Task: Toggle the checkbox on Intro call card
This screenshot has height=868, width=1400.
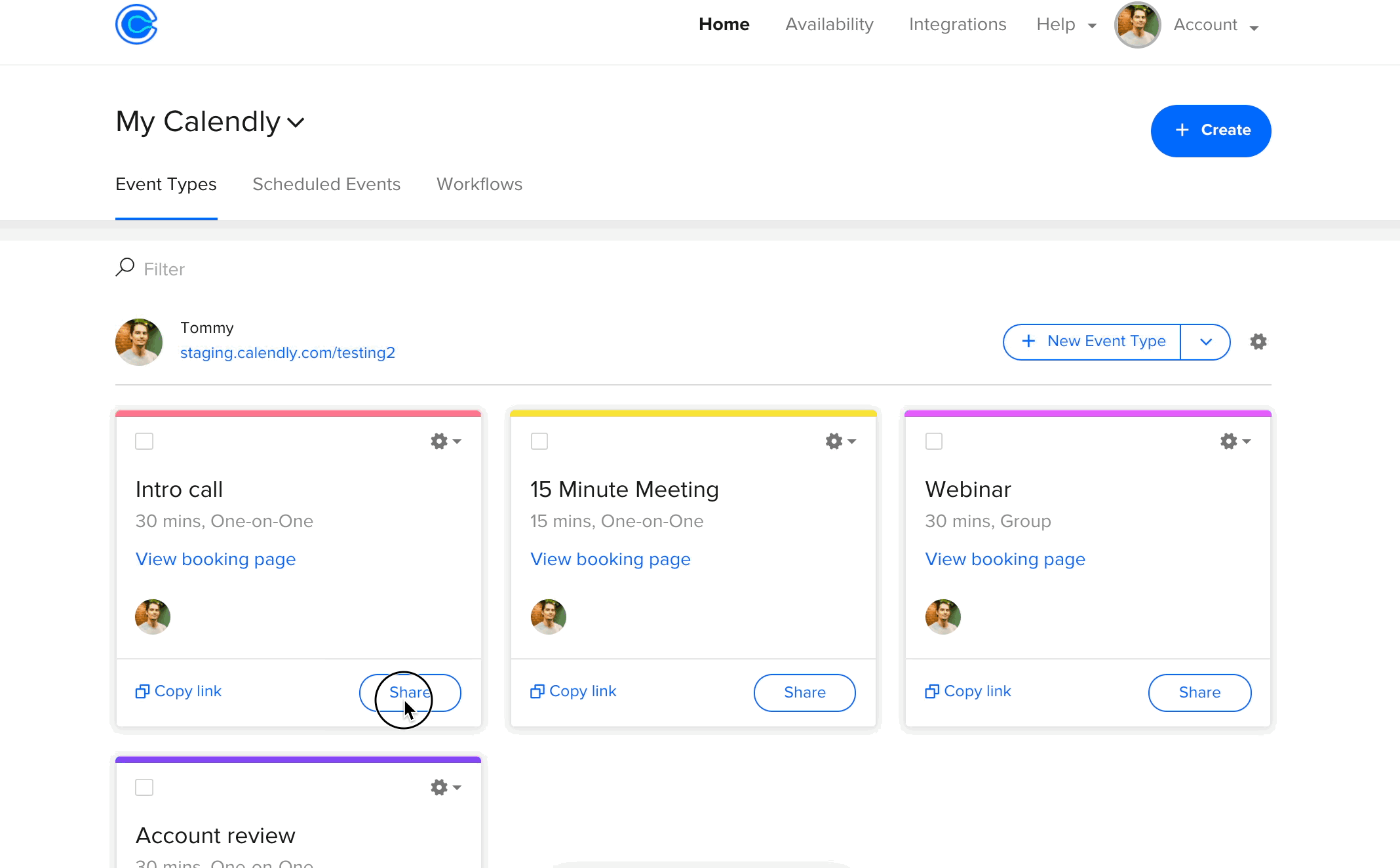Action: (144, 440)
